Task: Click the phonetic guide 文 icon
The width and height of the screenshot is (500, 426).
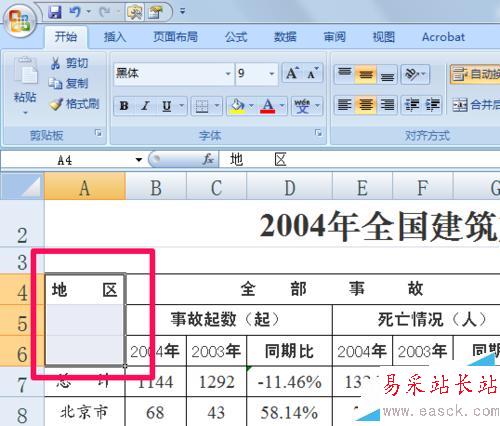Action: click(x=302, y=106)
